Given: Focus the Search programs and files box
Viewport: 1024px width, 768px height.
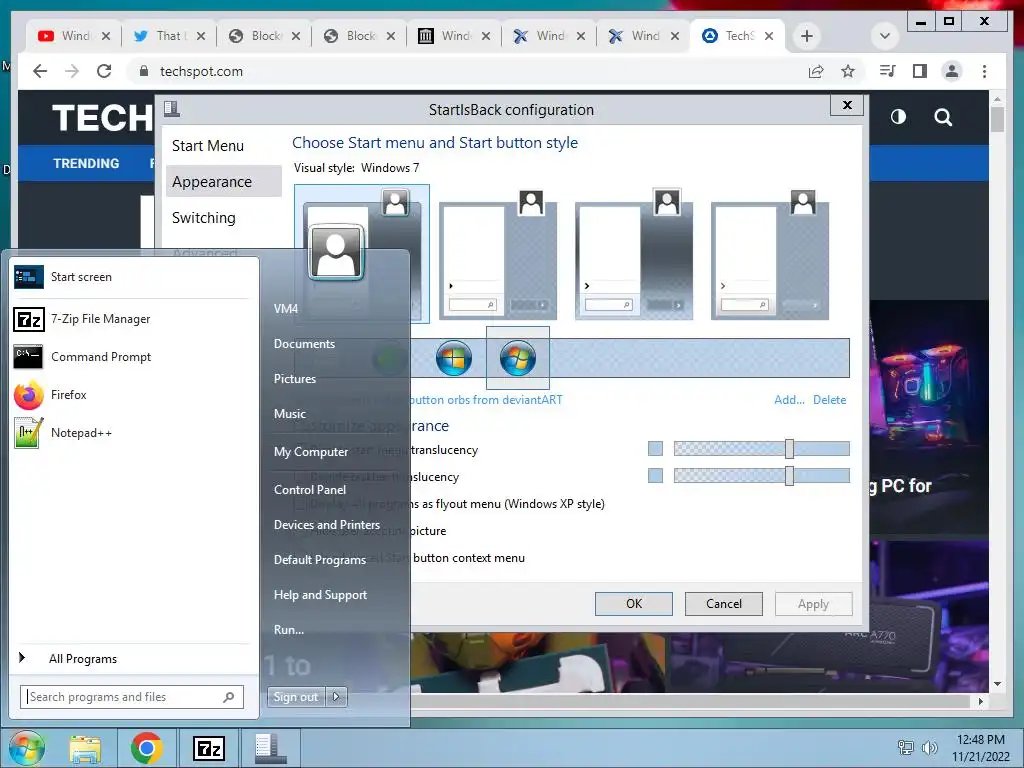Looking at the screenshot, I should pos(132,697).
